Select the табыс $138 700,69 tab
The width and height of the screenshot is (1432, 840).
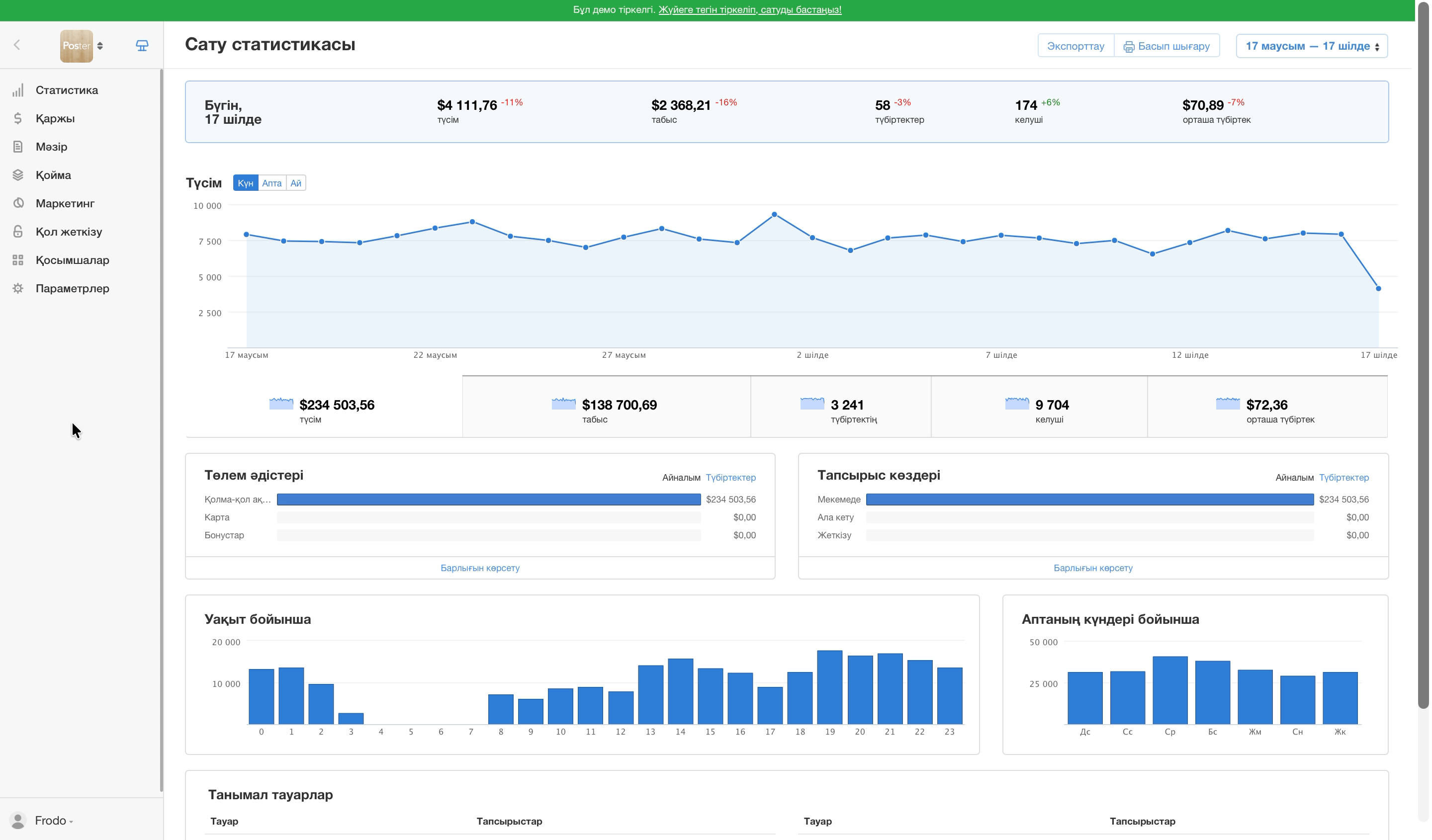[x=606, y=407]
